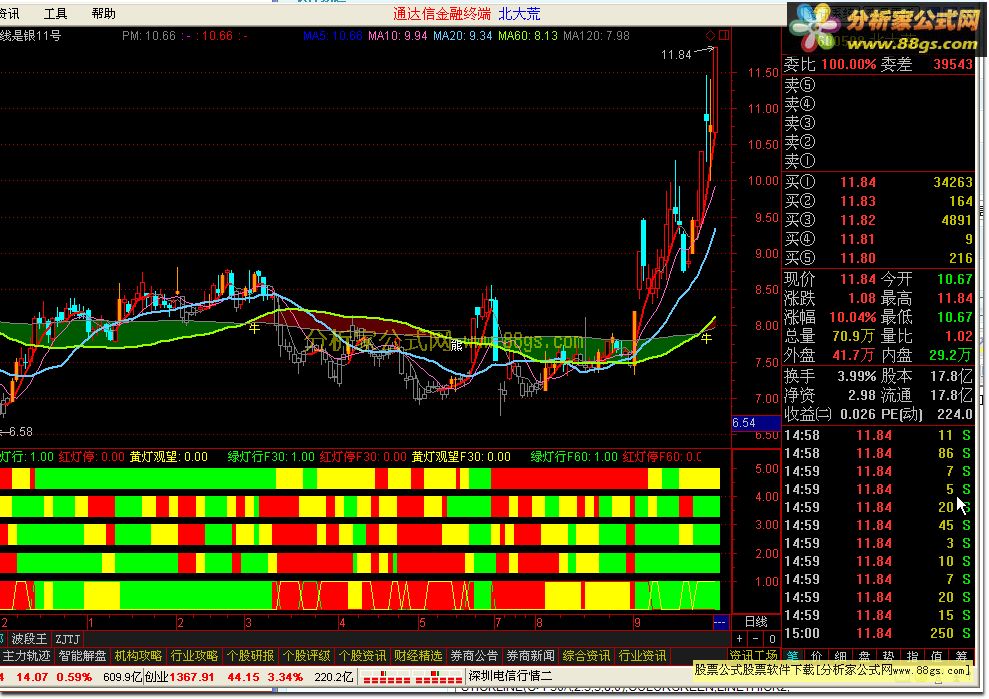Click the diamond icon above the price chart
This screenshot has height=699, width=989.
pos(710,35)
